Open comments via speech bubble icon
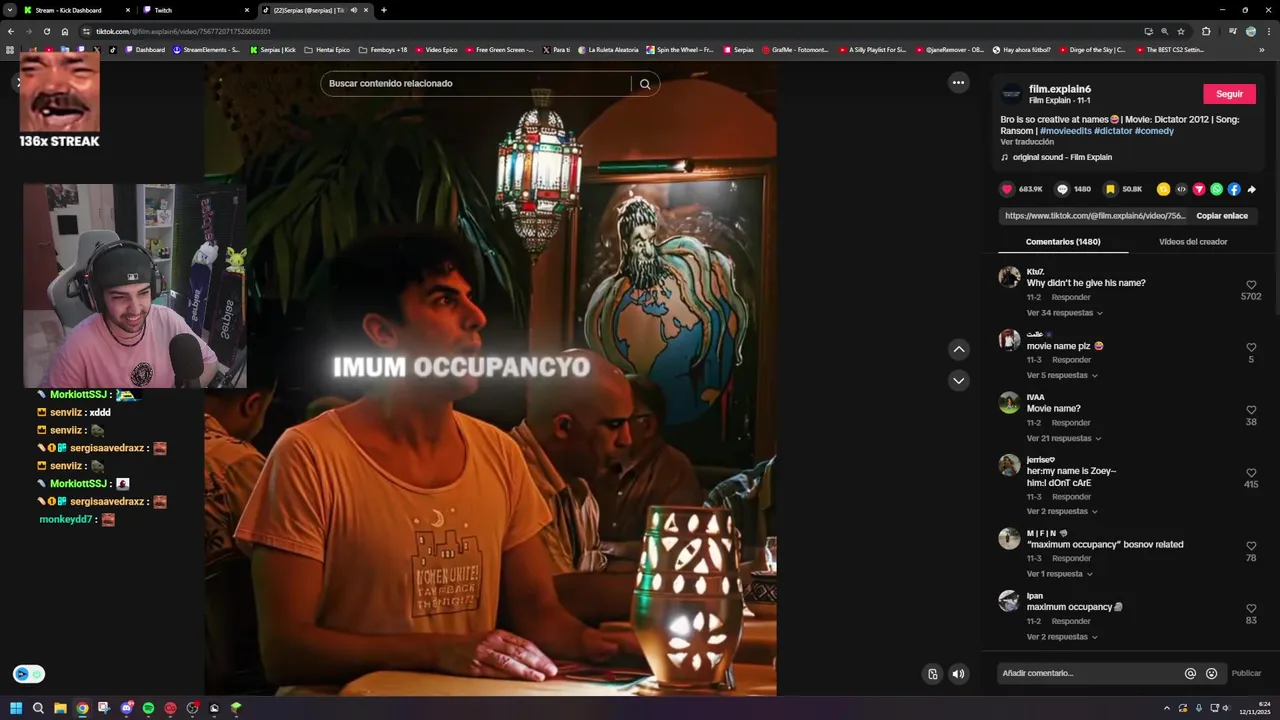Viewport: 1280px width, 720px height. [x=1062, y=189]
